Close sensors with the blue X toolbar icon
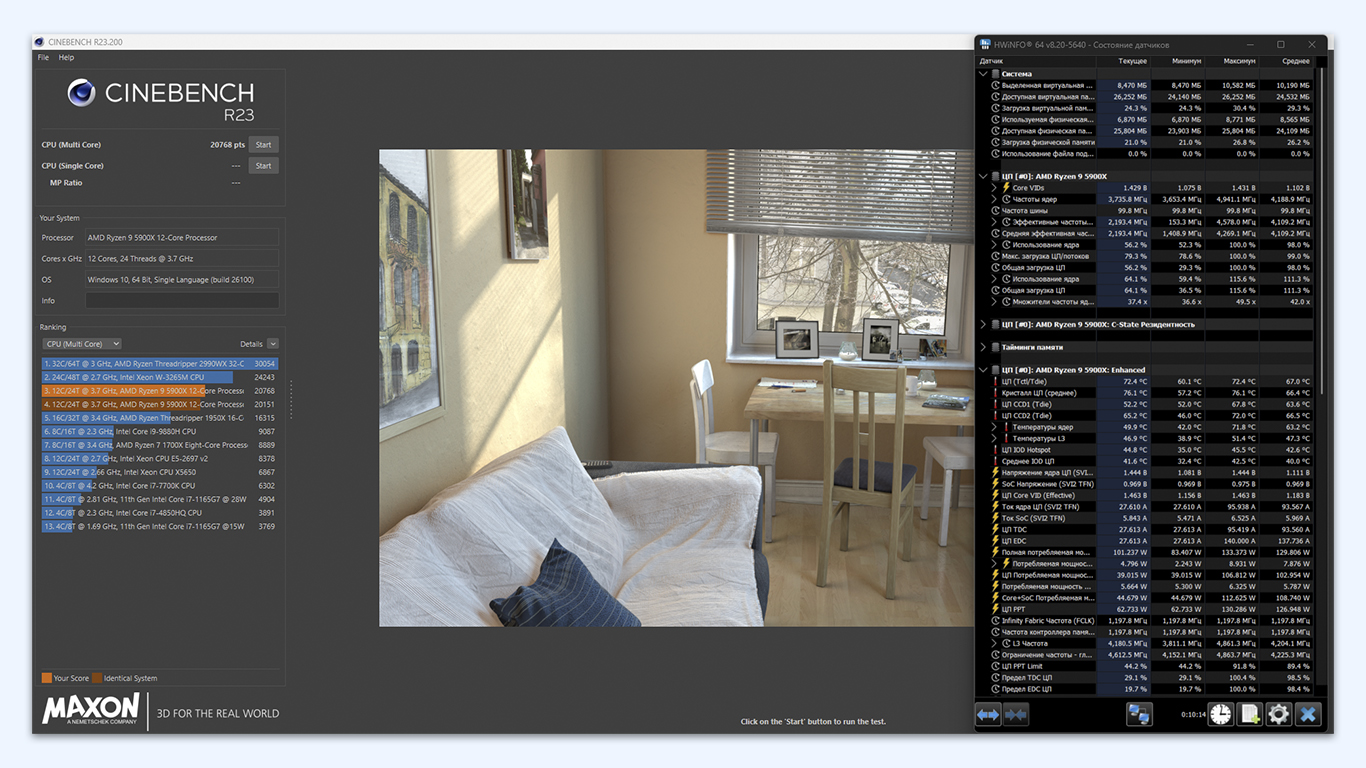 [1308, 714]
